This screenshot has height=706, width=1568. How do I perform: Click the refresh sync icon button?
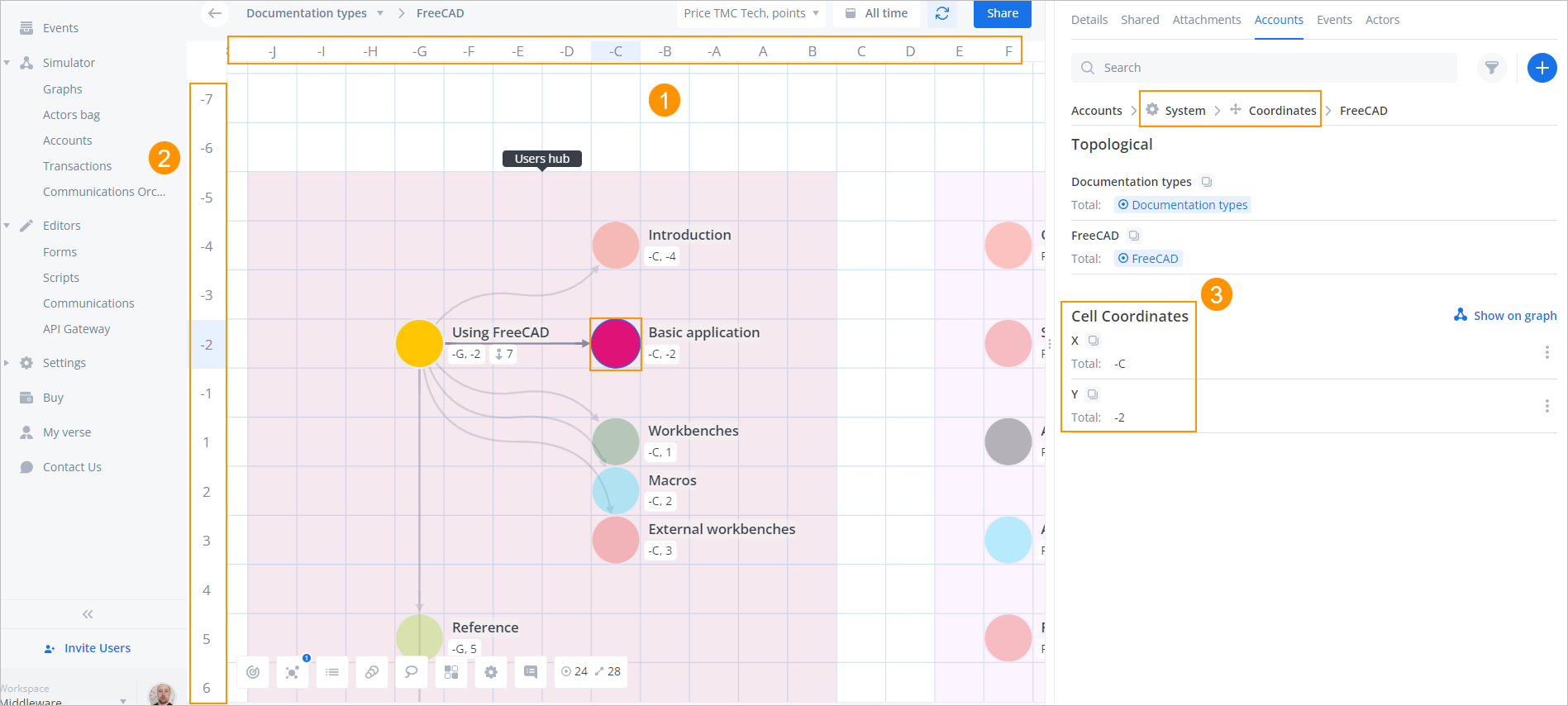(x=942, y=13)
